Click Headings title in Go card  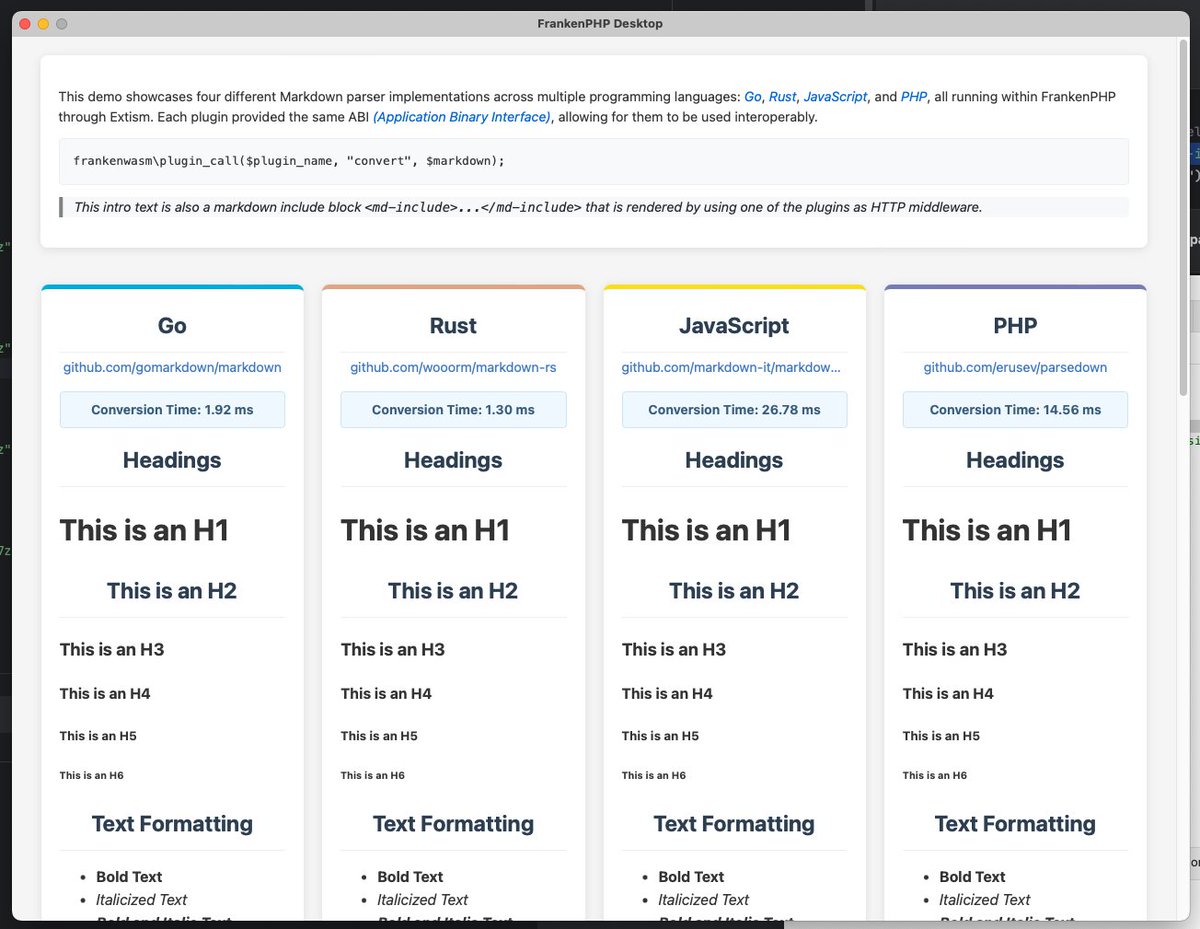pos(172,460)
